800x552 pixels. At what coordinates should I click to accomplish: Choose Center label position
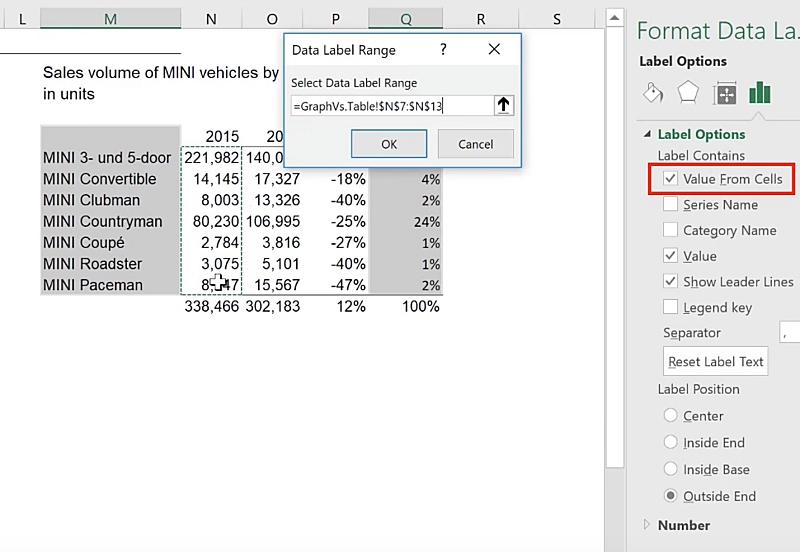(x=670, y=416)
